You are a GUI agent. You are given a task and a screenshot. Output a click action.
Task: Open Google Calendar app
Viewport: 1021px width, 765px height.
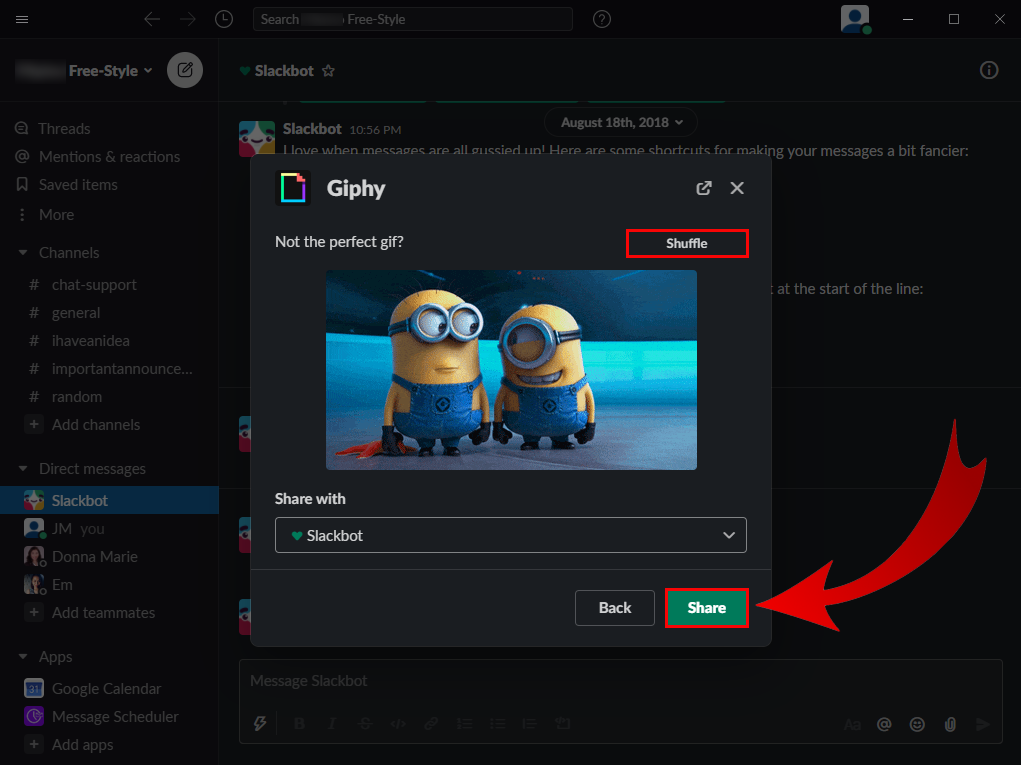click(x=106, y=689)
